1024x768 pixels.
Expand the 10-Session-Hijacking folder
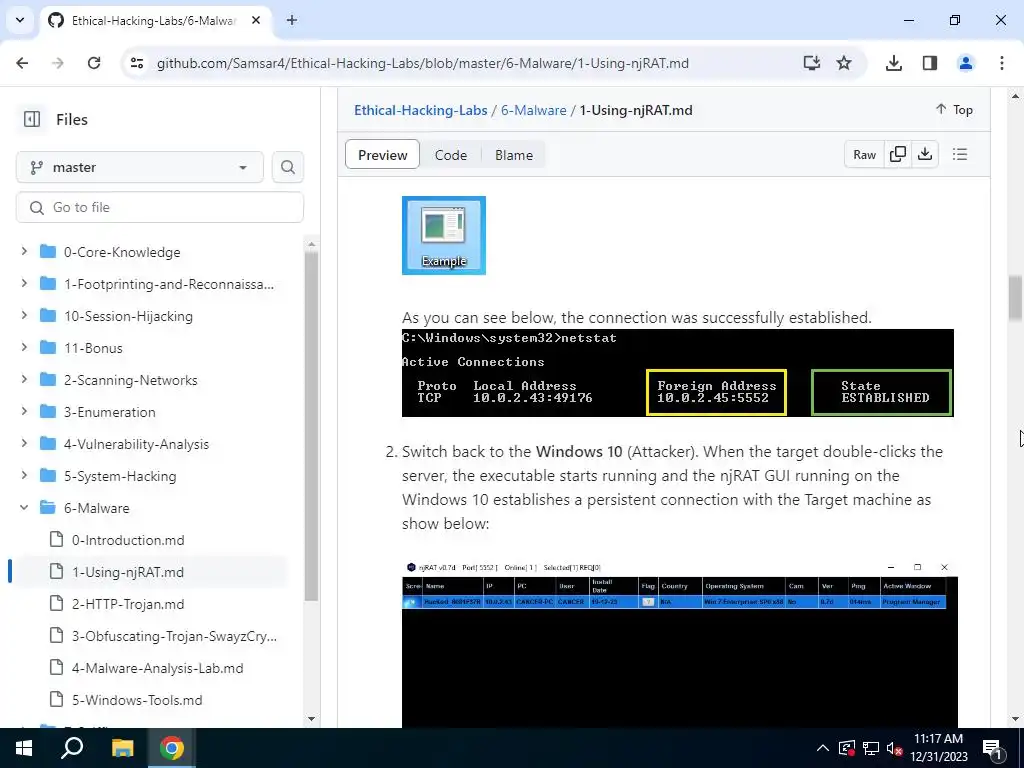click(x=24, y=315)
